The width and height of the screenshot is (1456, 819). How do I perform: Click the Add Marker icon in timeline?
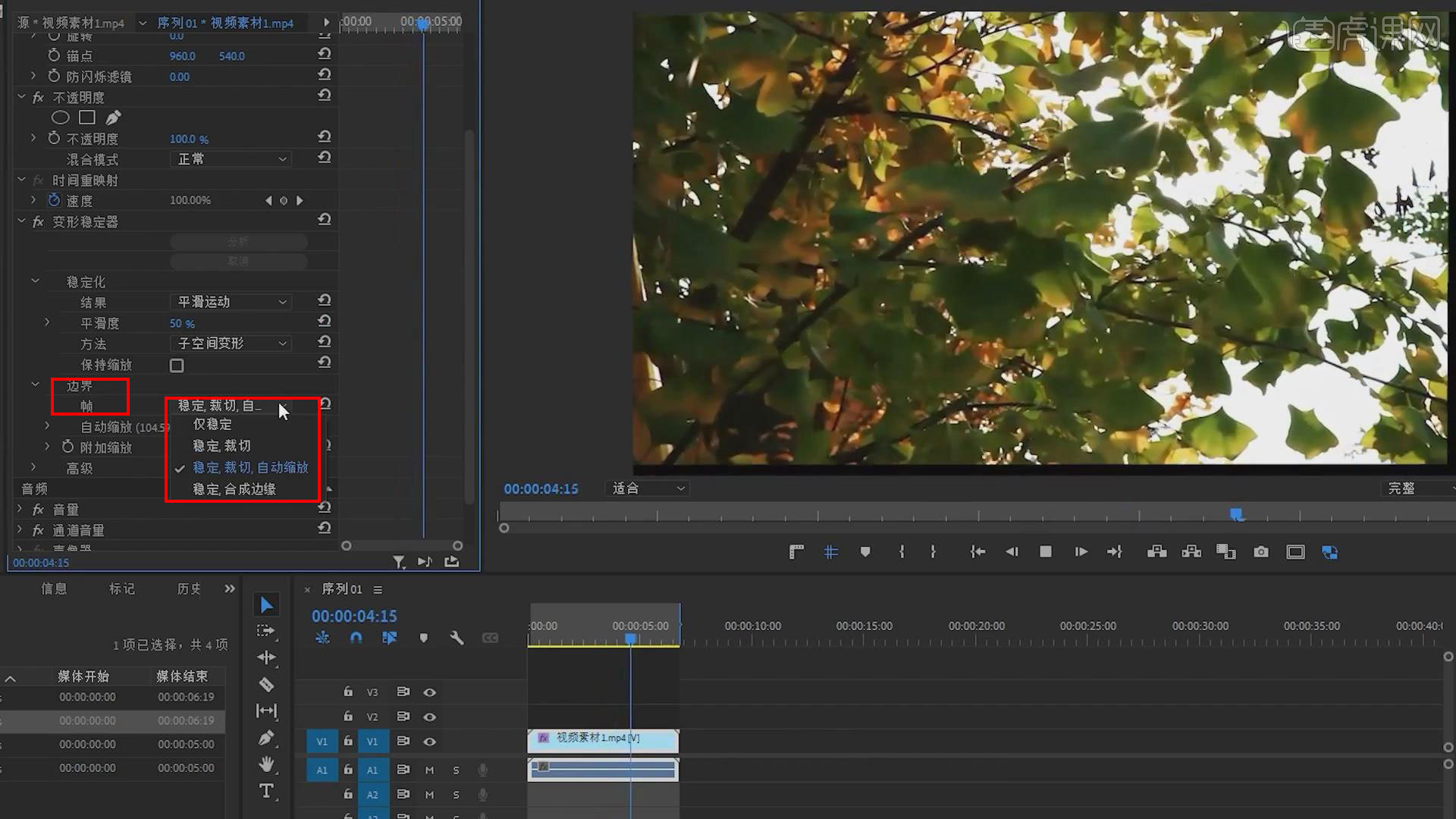tap(424, 638)
